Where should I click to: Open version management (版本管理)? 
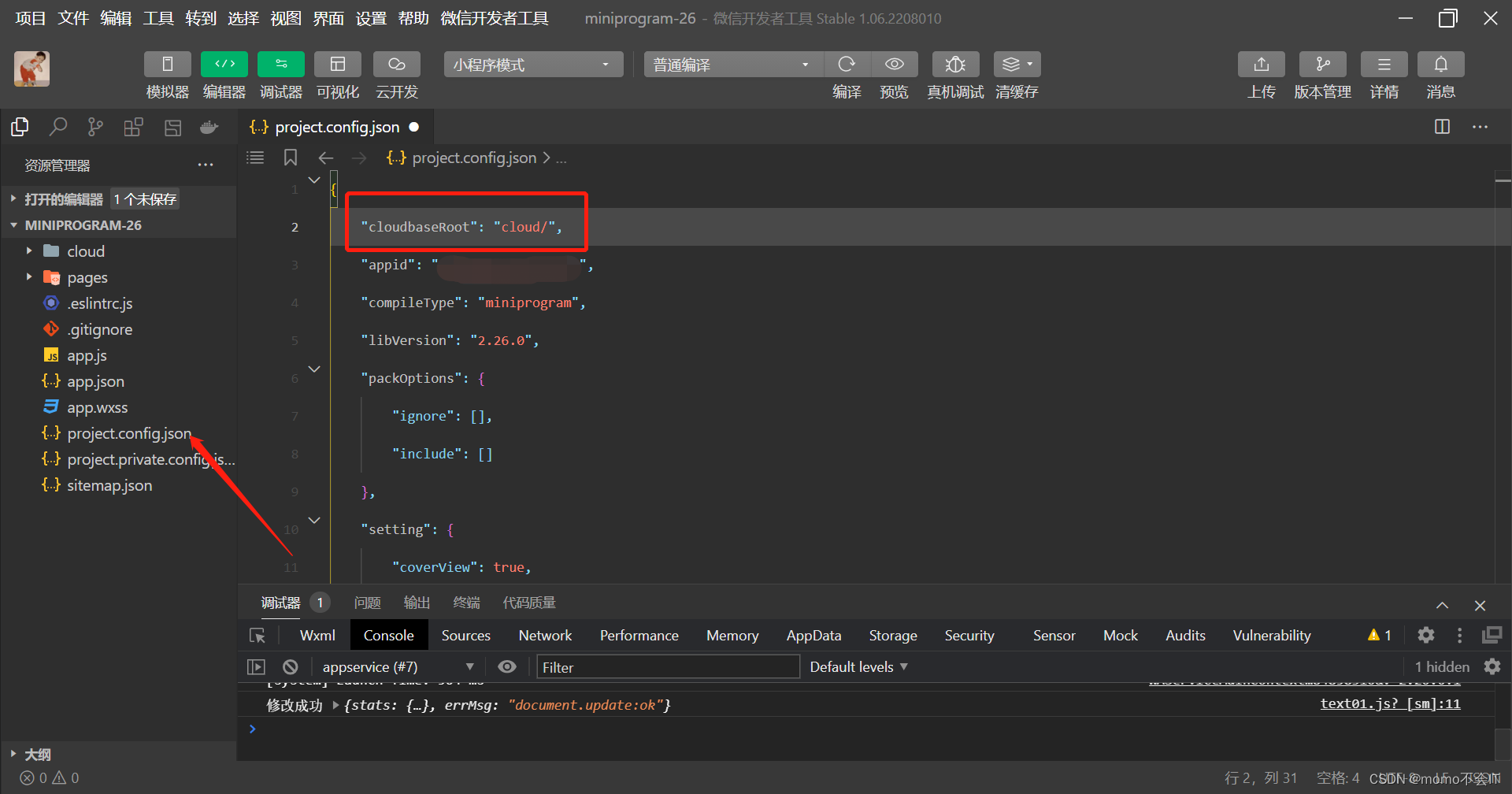click(x=1323, y=65)
